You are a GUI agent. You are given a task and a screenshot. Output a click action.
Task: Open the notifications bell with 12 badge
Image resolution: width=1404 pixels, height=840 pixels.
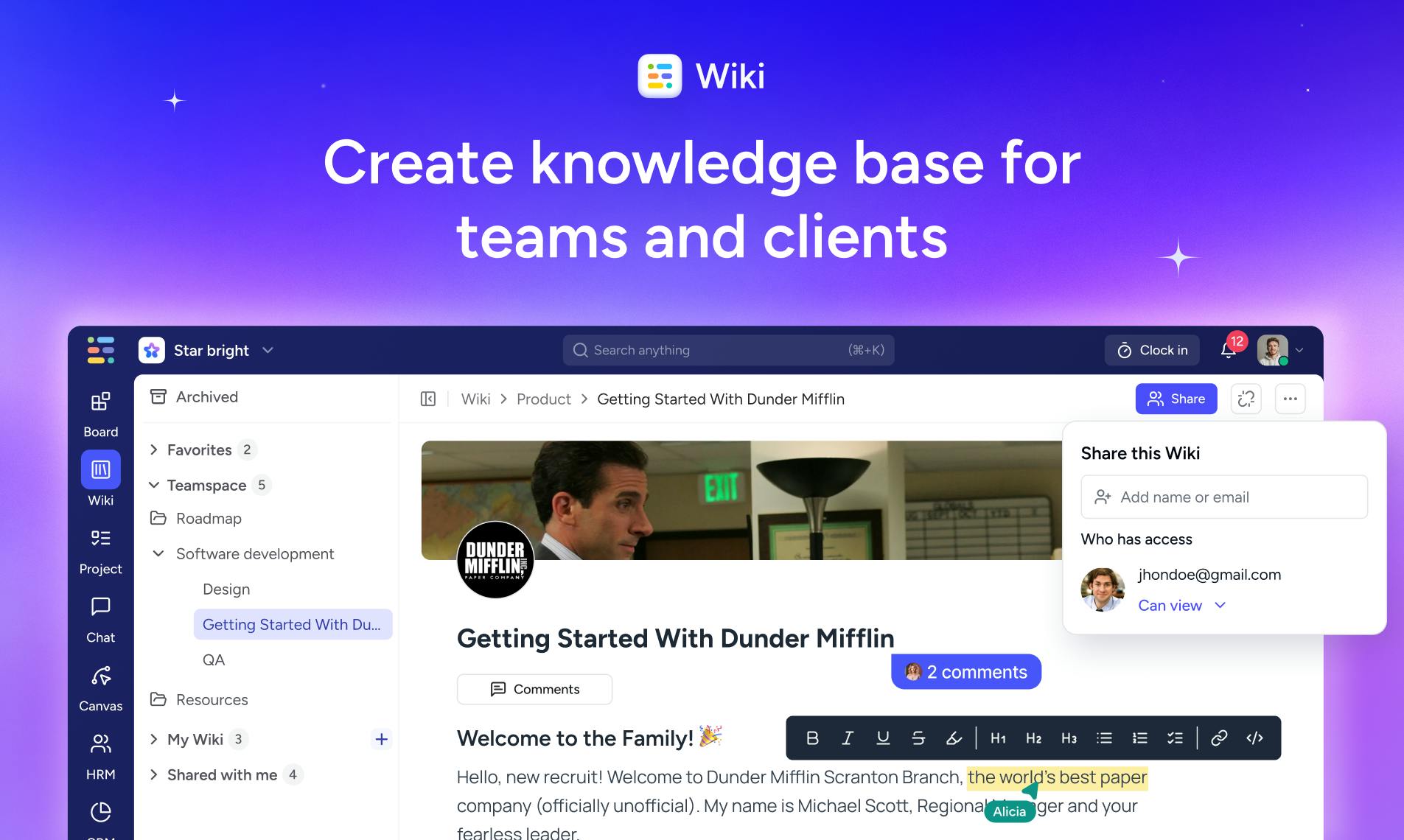(1229, 350)
